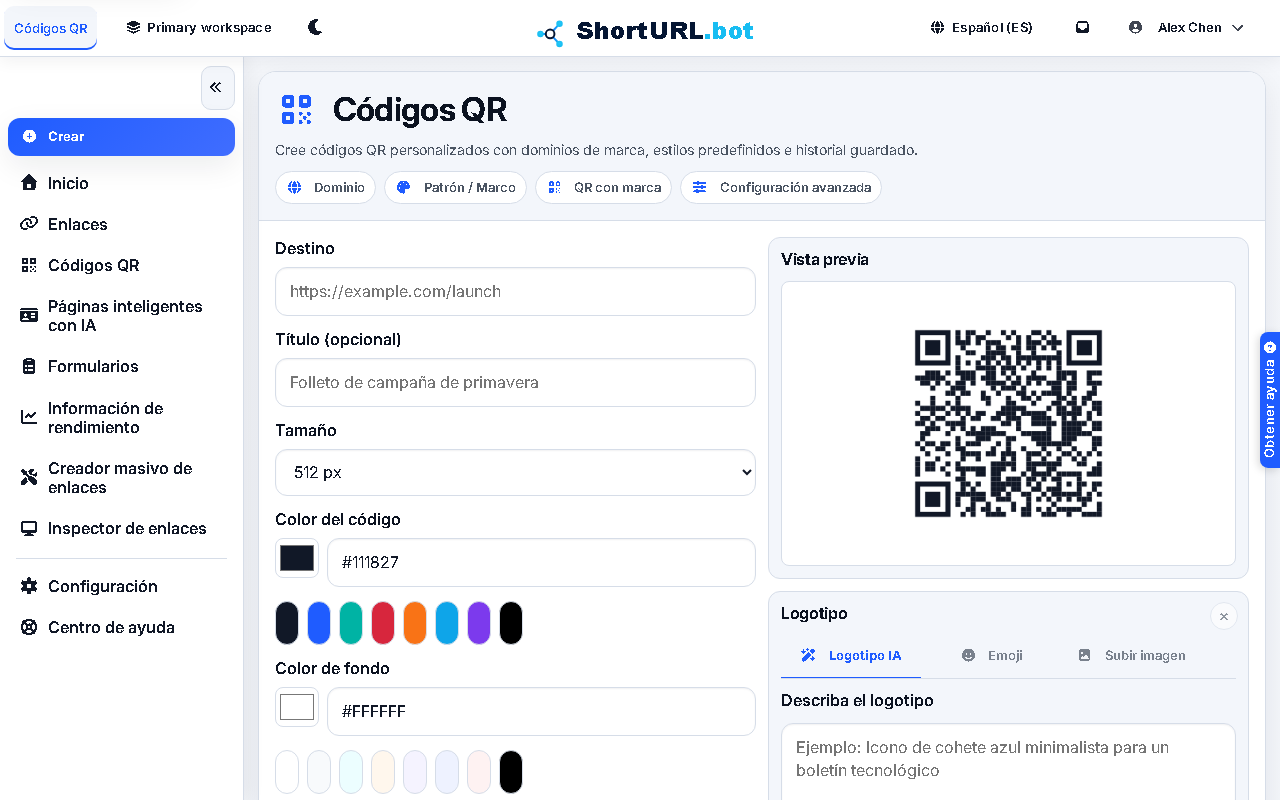Viewport: 1280px width, 800px height.
Task: Pick the sky blue code color swatch
Action: click(447, 623)
